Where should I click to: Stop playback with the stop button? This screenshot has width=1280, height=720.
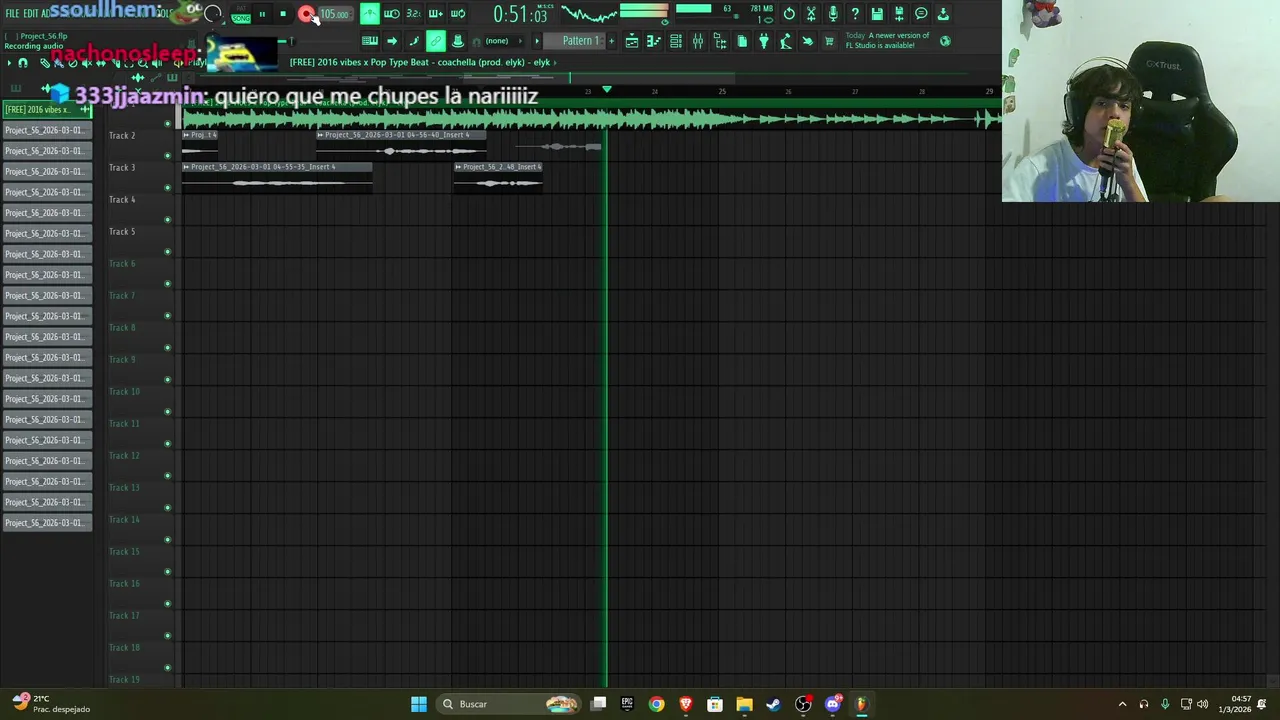(283, 14)
